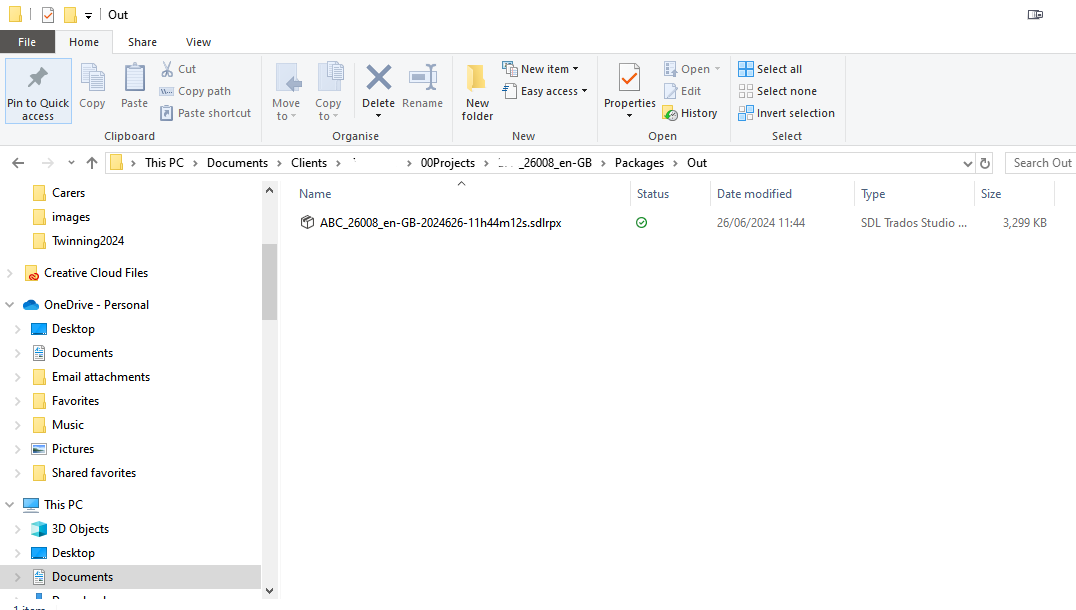
Task: Click Invert selection
Action: tap(786, 113)
